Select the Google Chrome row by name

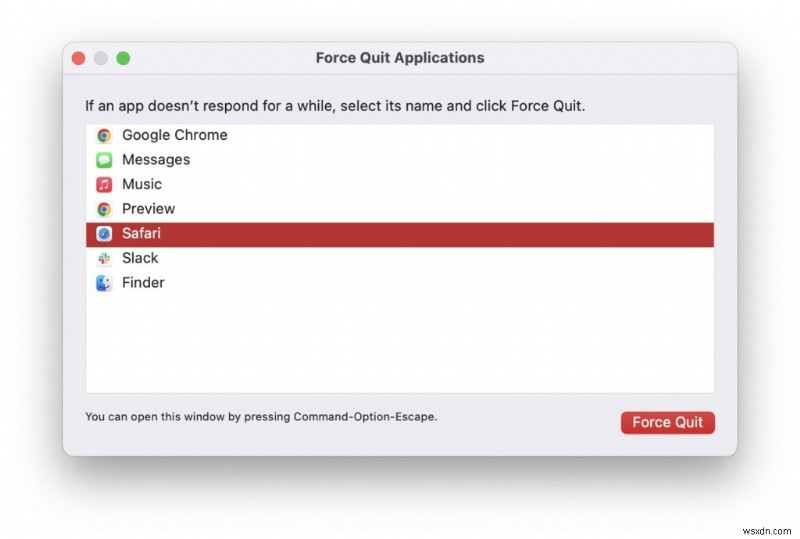(x=175, y=135)
